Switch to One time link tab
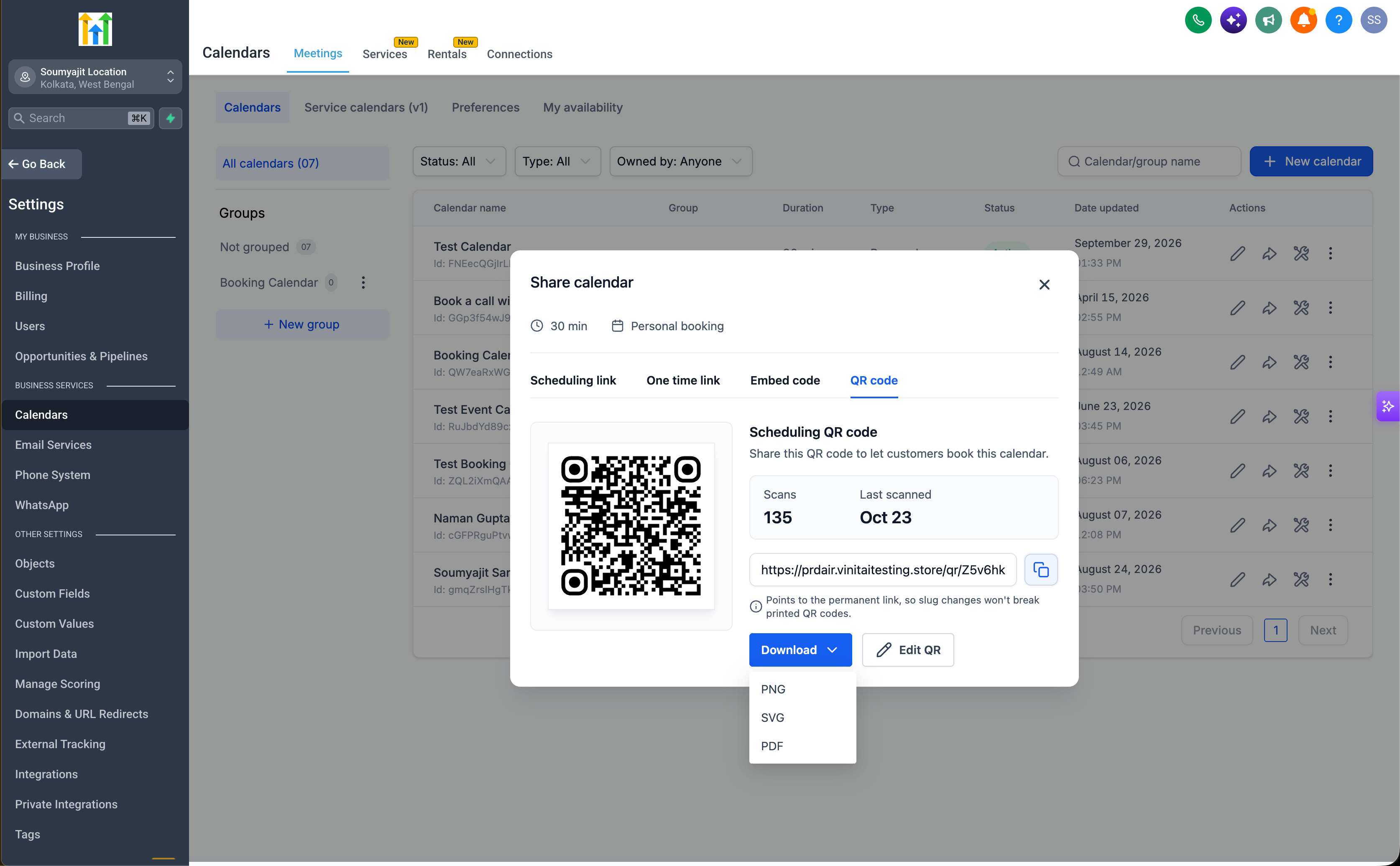1400x866 pixels. (x=682, y=380)
